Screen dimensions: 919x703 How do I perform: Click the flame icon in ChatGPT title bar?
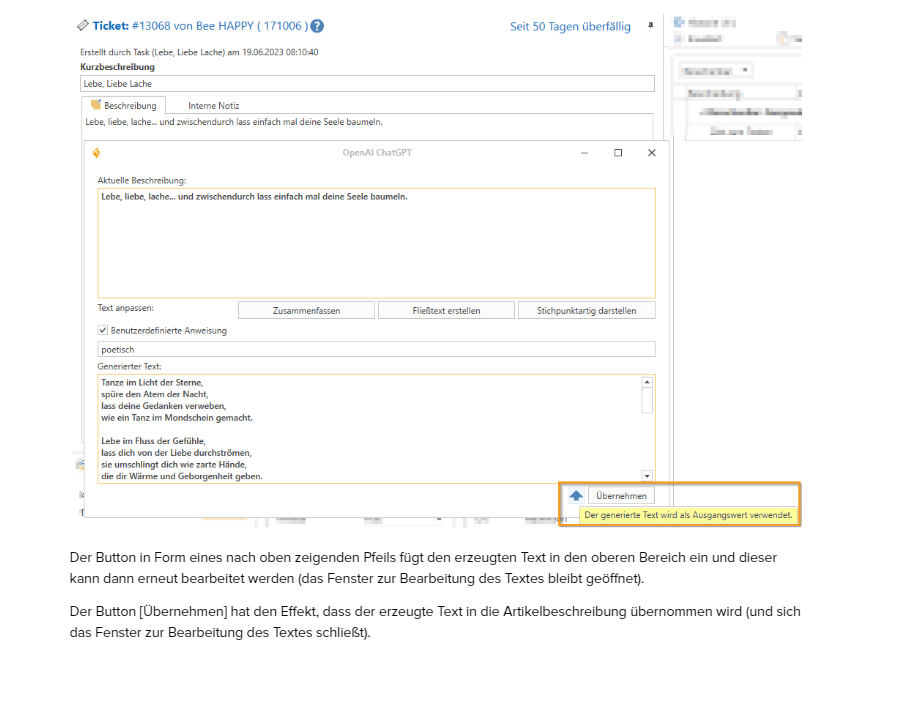point(97,153)
